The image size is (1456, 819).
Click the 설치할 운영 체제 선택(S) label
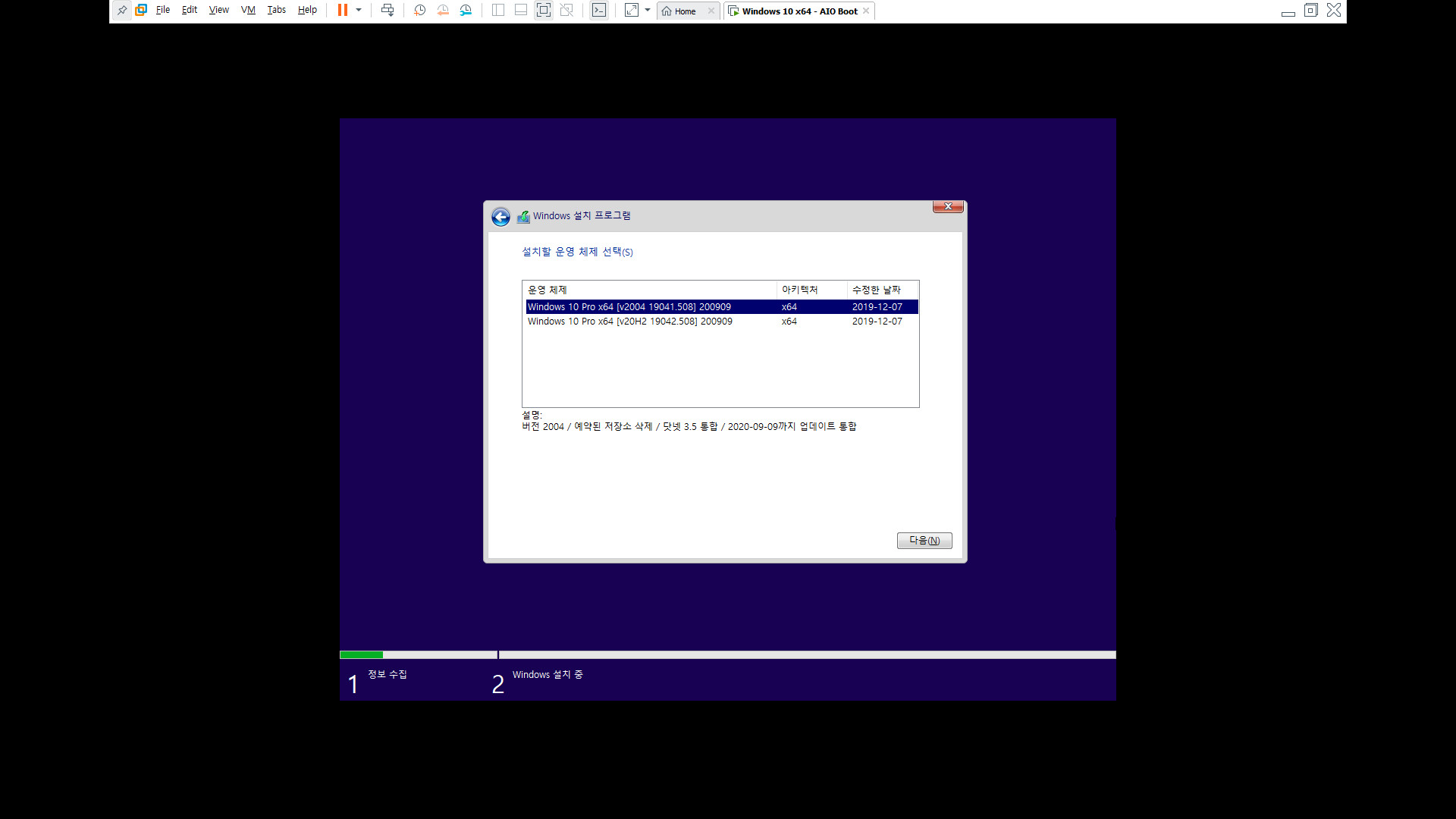(577, 252)
